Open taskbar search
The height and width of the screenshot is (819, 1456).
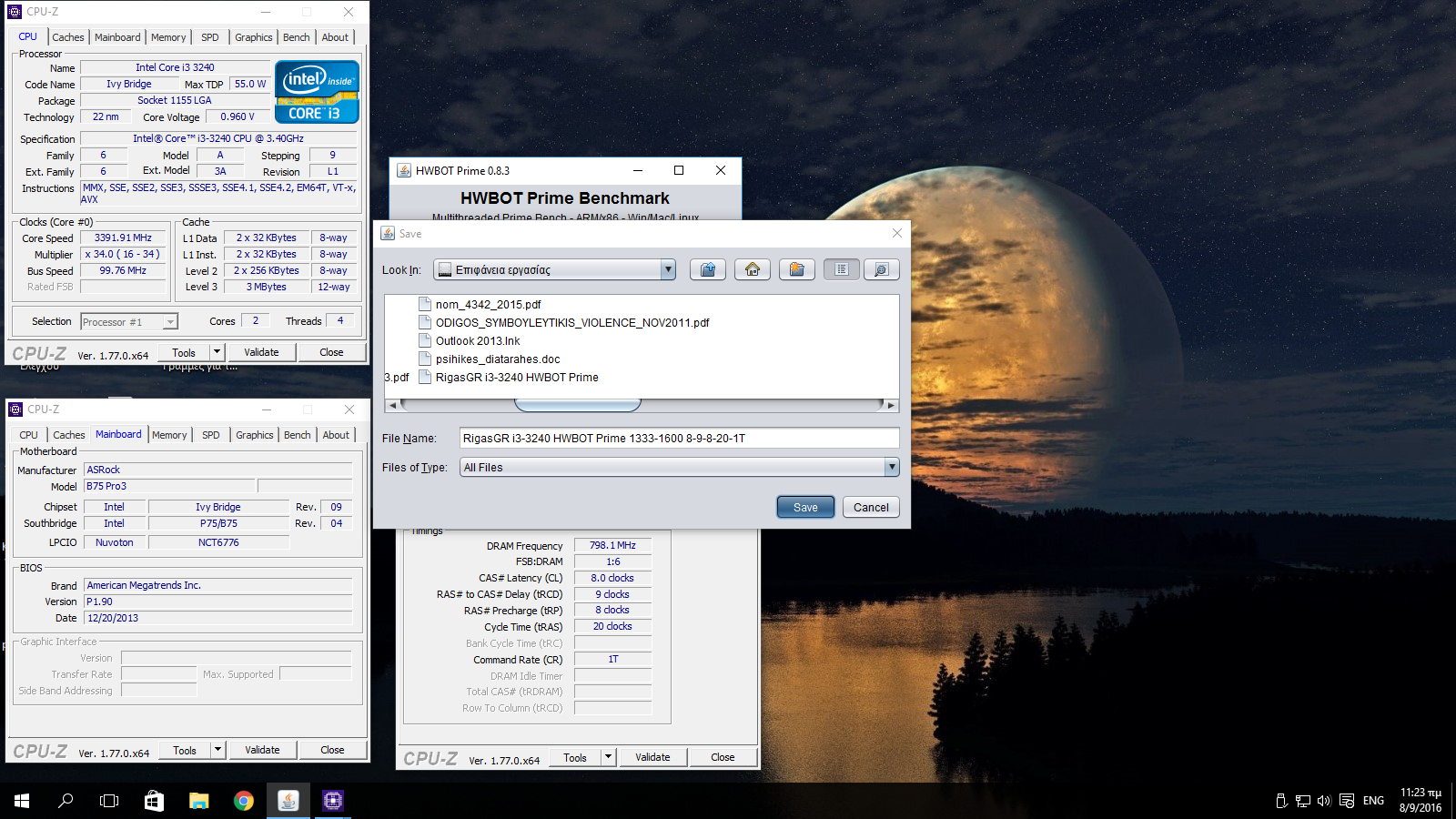coord(66,801)
